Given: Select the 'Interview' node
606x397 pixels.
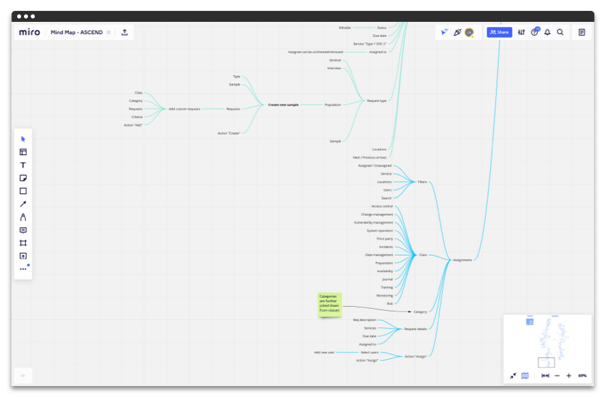Looking at the screenshot, I should [334, 68].
